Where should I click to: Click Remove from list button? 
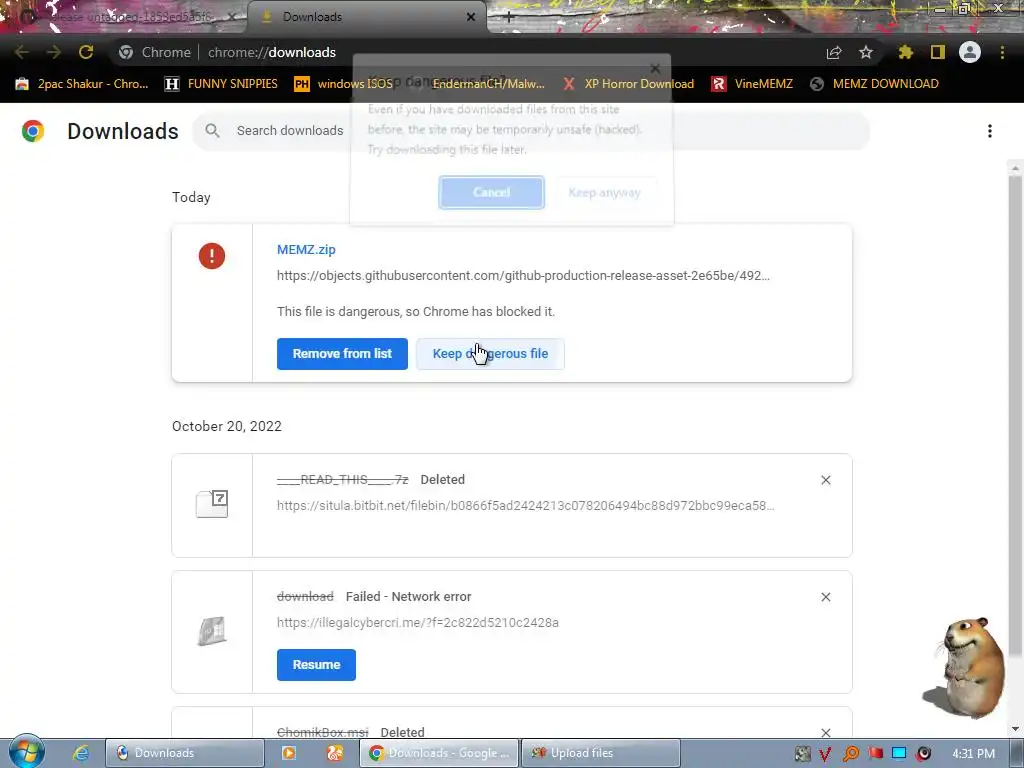(x=342, y=354)
